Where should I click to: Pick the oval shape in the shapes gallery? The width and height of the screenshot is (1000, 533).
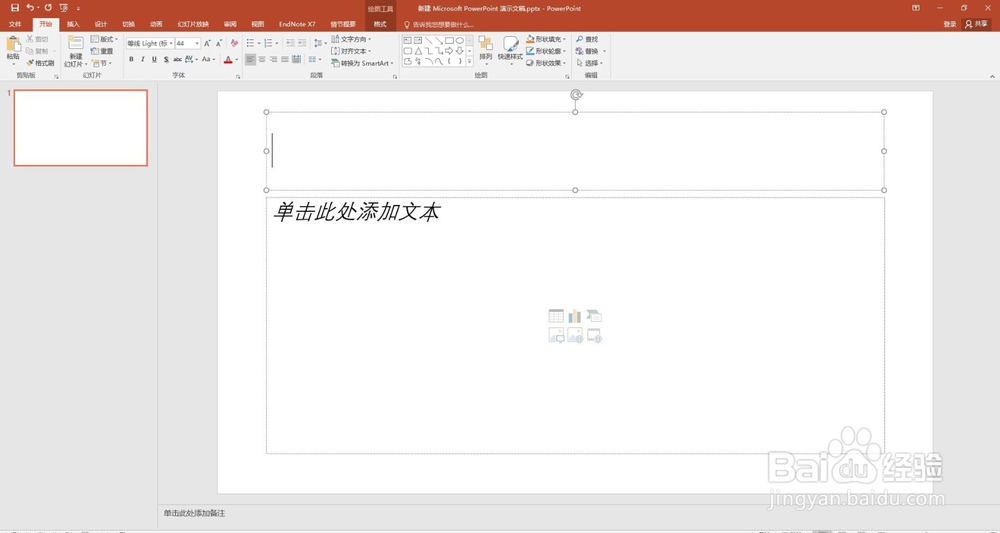[460, 40]
